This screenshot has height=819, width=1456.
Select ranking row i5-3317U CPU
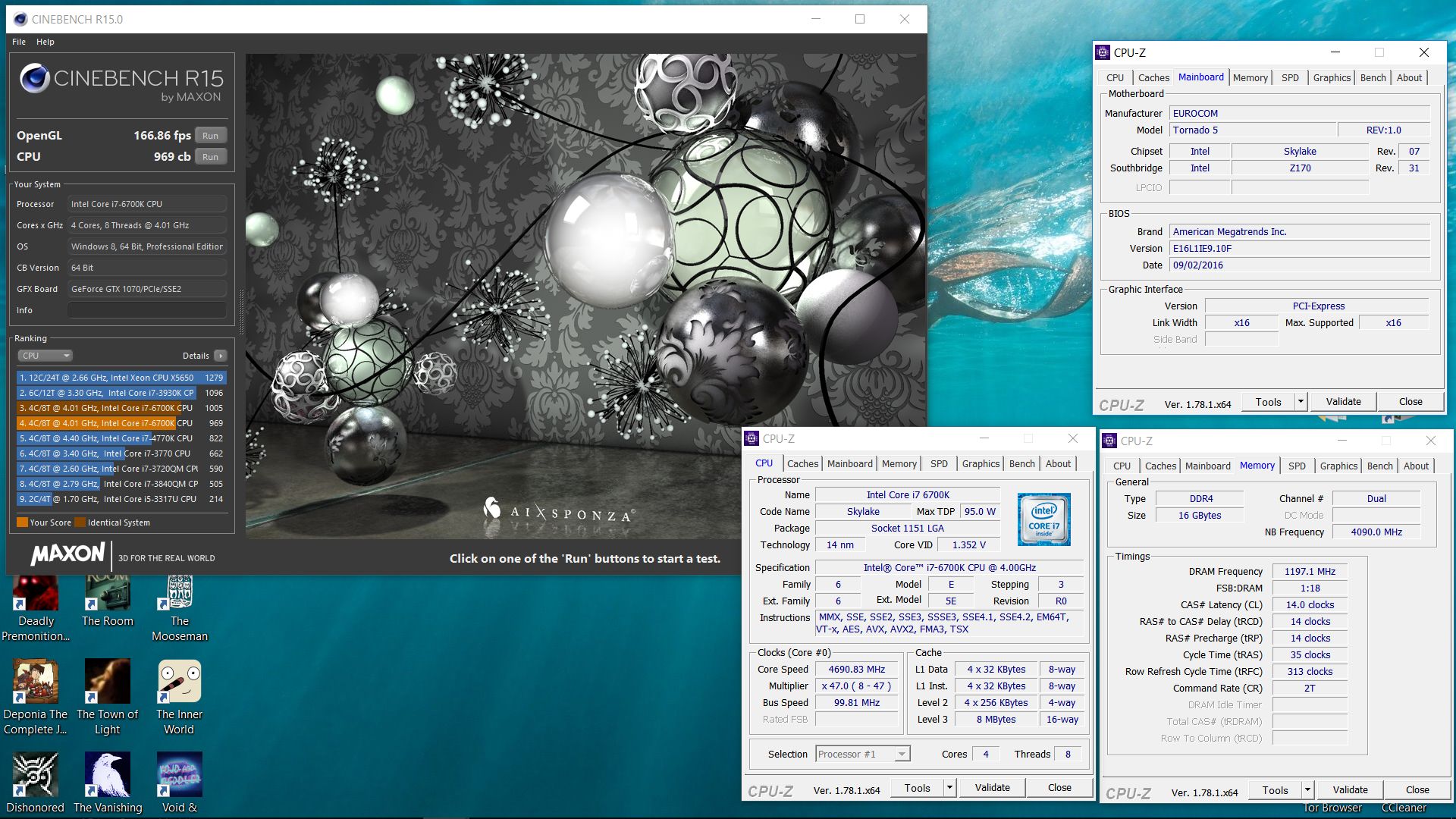pos(121,499)
